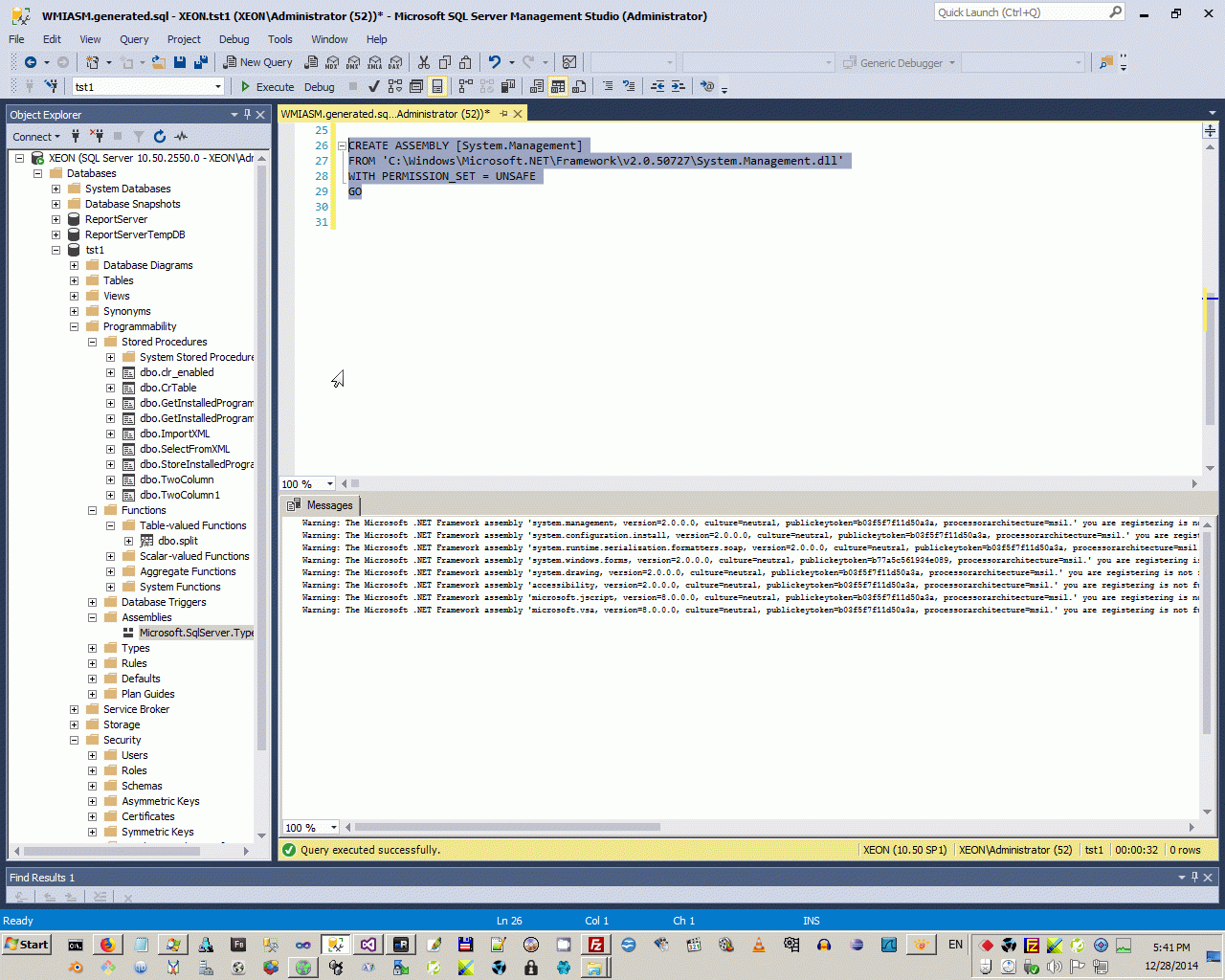Open FileZilla from the taskbar

click(x=595, y=945)
